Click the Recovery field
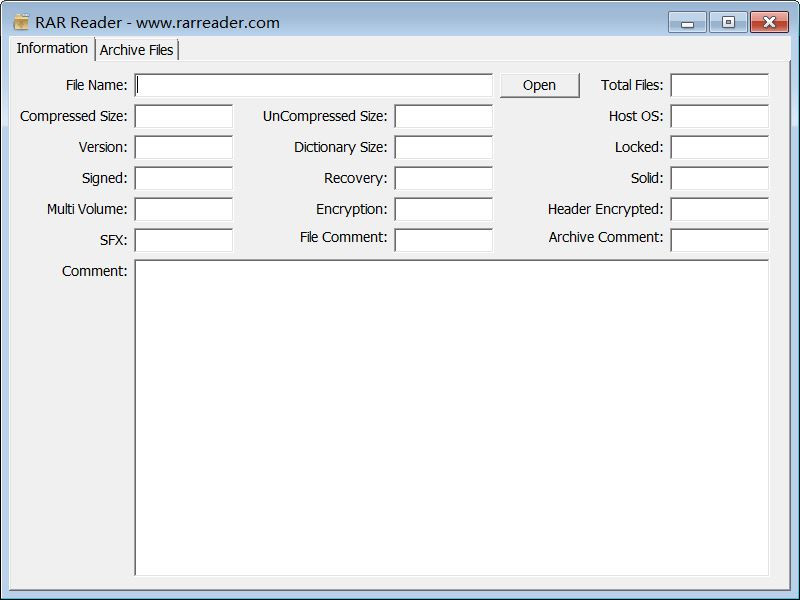The width and height of the screenshot is (800, 600). [x=443, y=178]
